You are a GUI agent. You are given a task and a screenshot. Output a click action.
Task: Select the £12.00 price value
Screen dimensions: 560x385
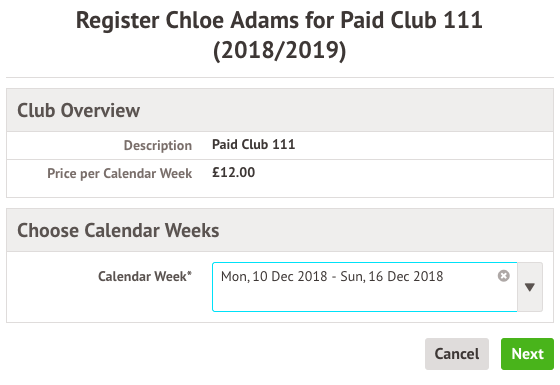click(x=234, y=172)
